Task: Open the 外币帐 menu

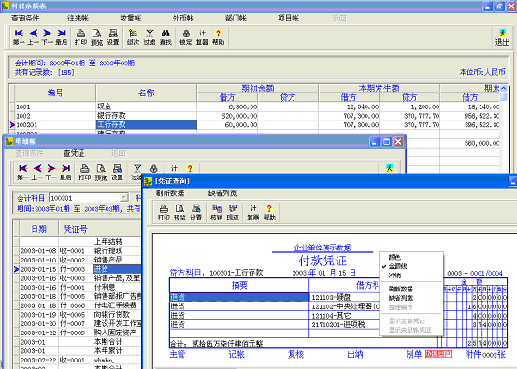Action: point(183,18)
